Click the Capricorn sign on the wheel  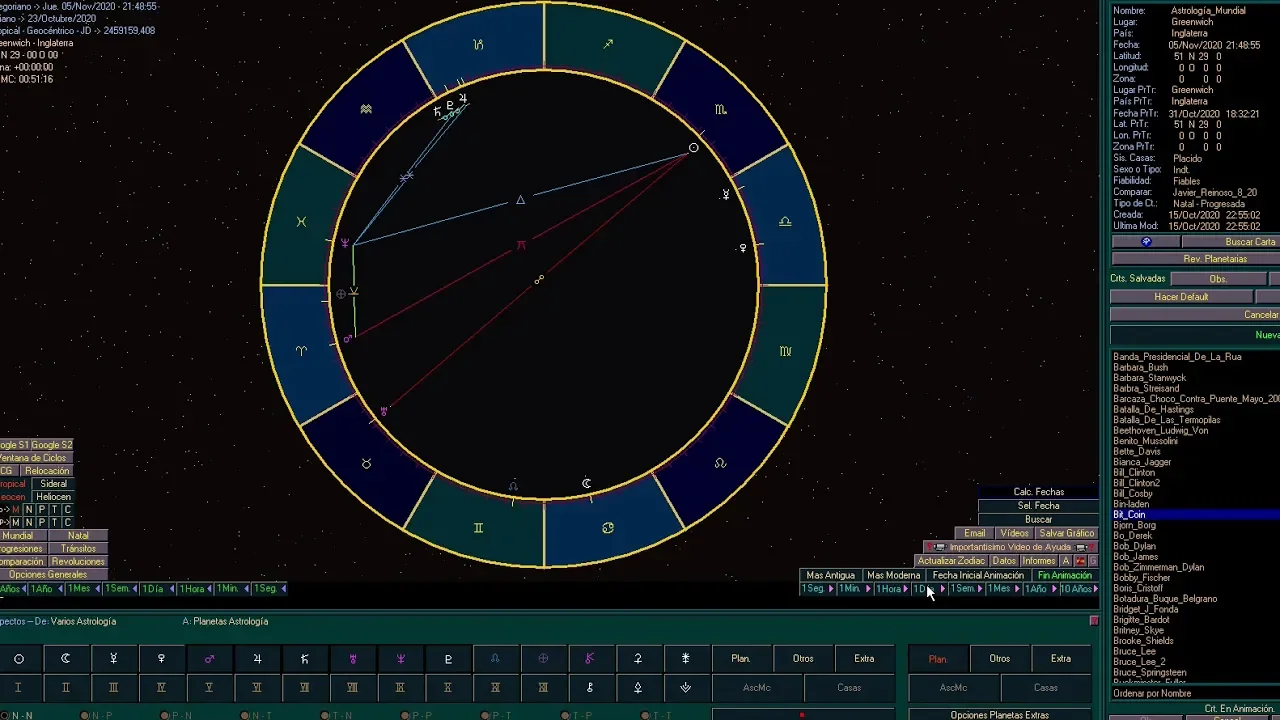pyautogui.click(x=479, y=45)
